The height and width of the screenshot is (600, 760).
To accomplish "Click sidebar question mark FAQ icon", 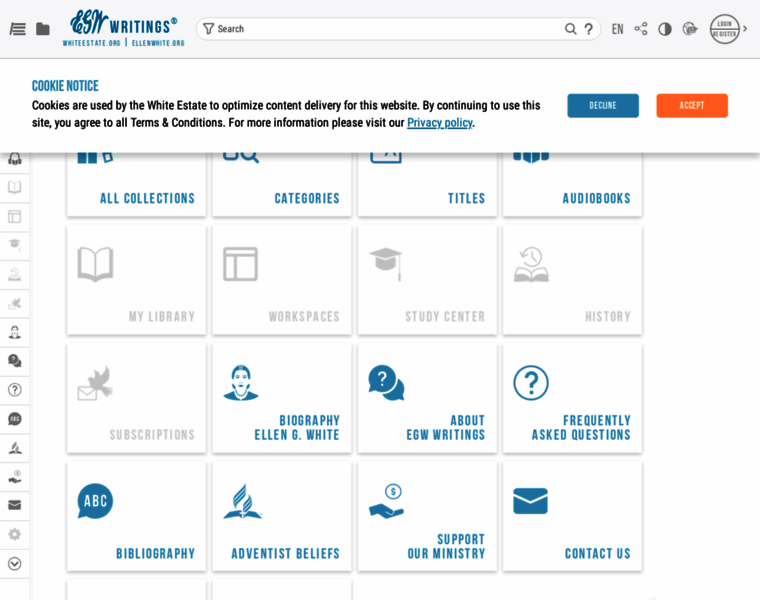I will [x=15, y=390].
